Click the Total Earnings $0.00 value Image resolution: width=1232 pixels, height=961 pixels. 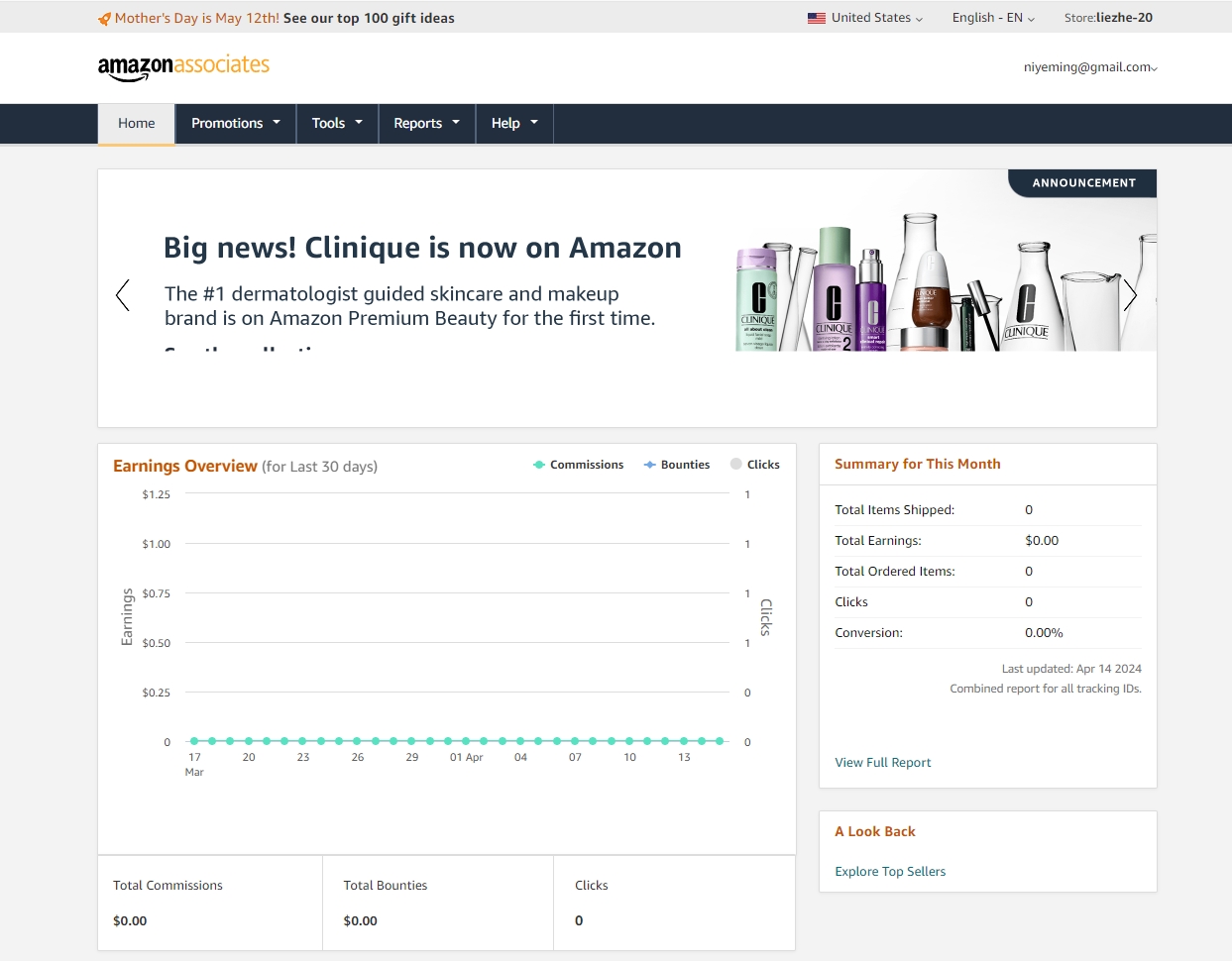click(1042, 541)
